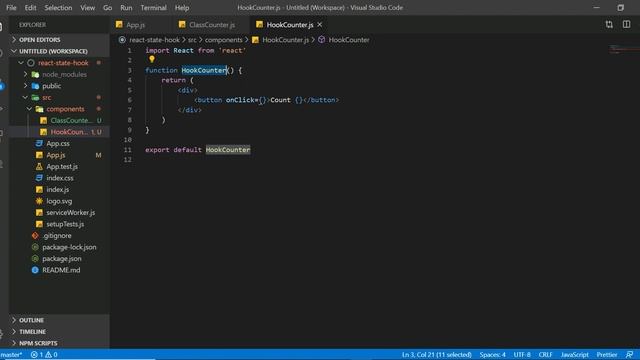Click highlighted HookCounter on export default line
Image resolution: width=640 pixels, height=360 pixels.
[228, 150]
